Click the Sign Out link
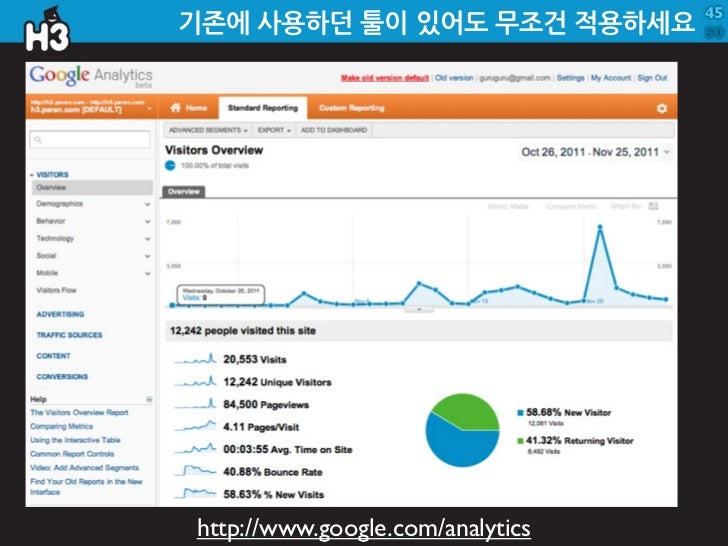The image size is (728, 546). (652, 78)
